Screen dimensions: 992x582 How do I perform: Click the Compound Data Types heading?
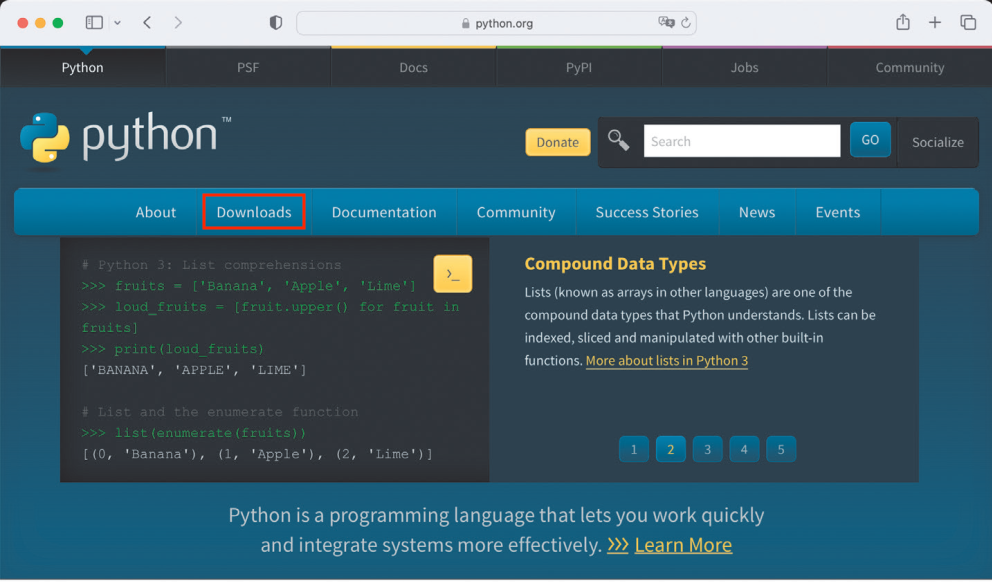pyautogui.click(x=615, y=264)
